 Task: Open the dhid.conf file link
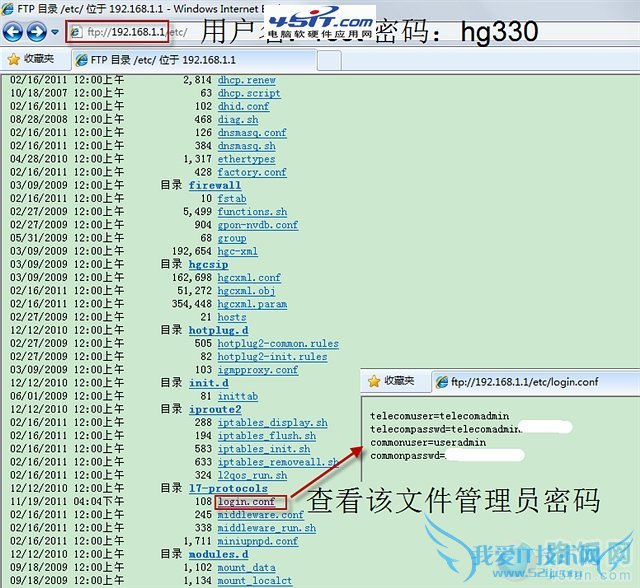(243, 106)
